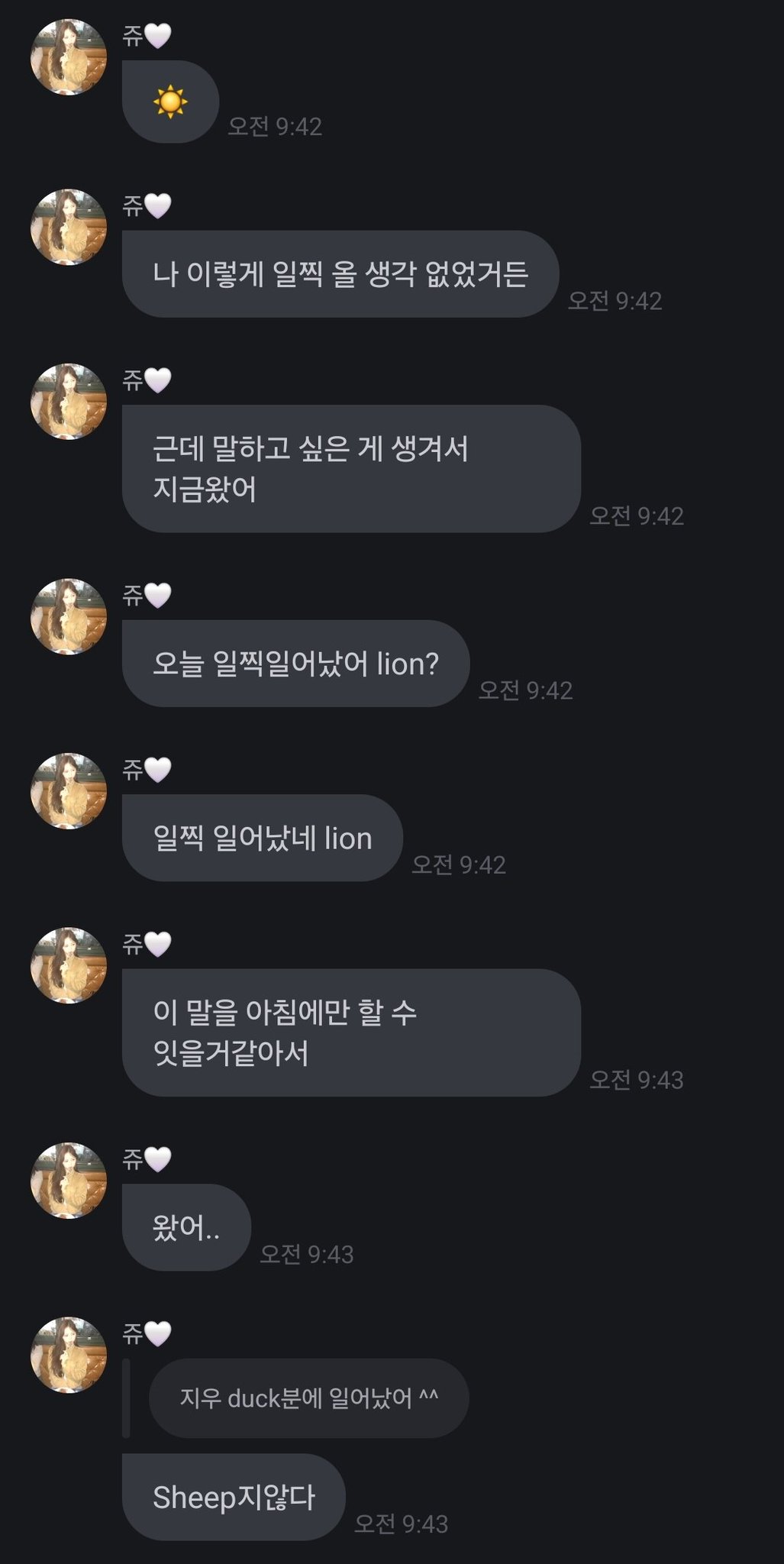Tap the white heart icon above 'Sheep지않다' reply
The height and width of the screenshot is (1564, 784).
pyautogui.click(x=158, y=1334)
